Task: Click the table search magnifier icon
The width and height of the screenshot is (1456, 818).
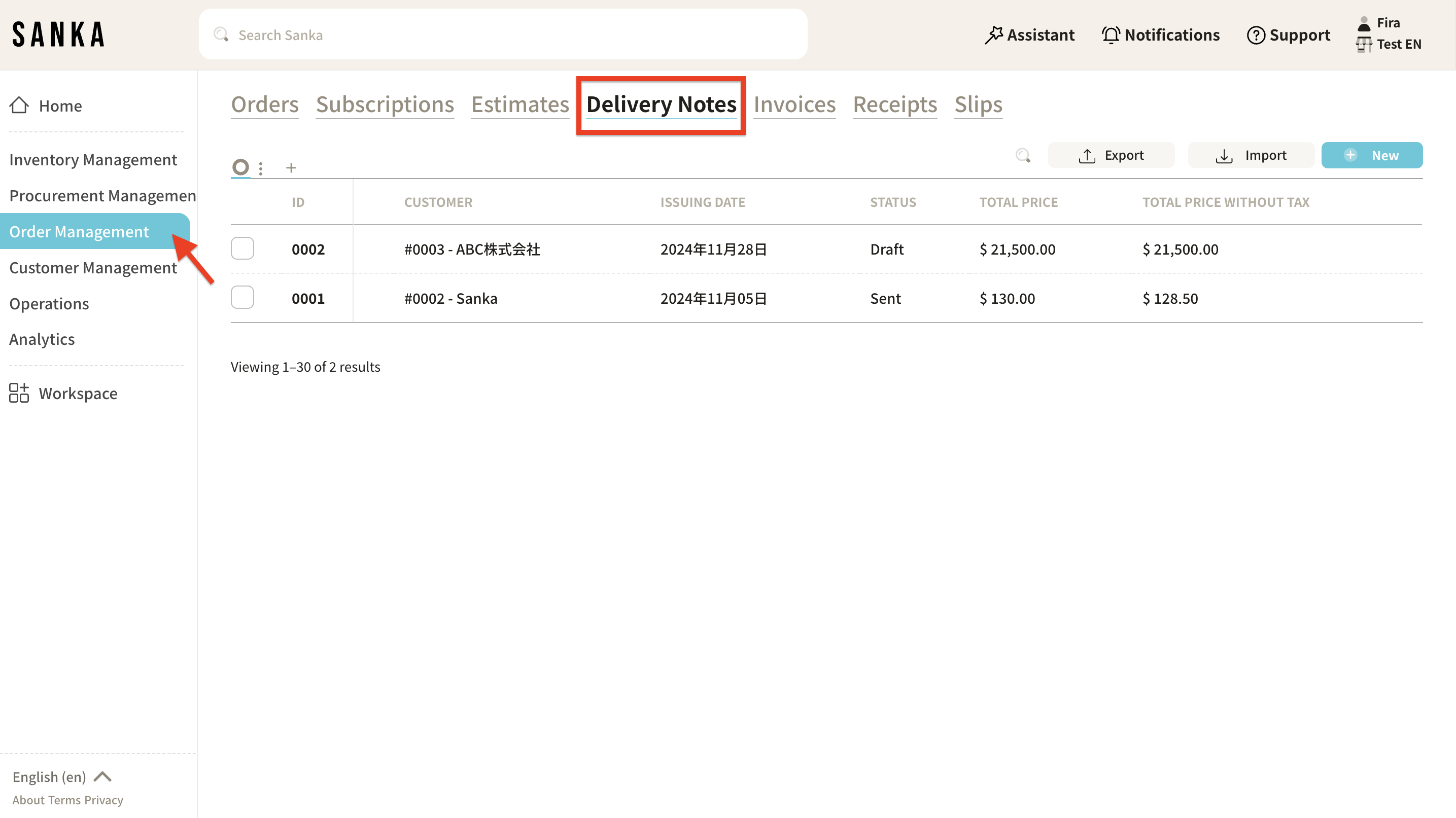Action: click(1022, 155)
